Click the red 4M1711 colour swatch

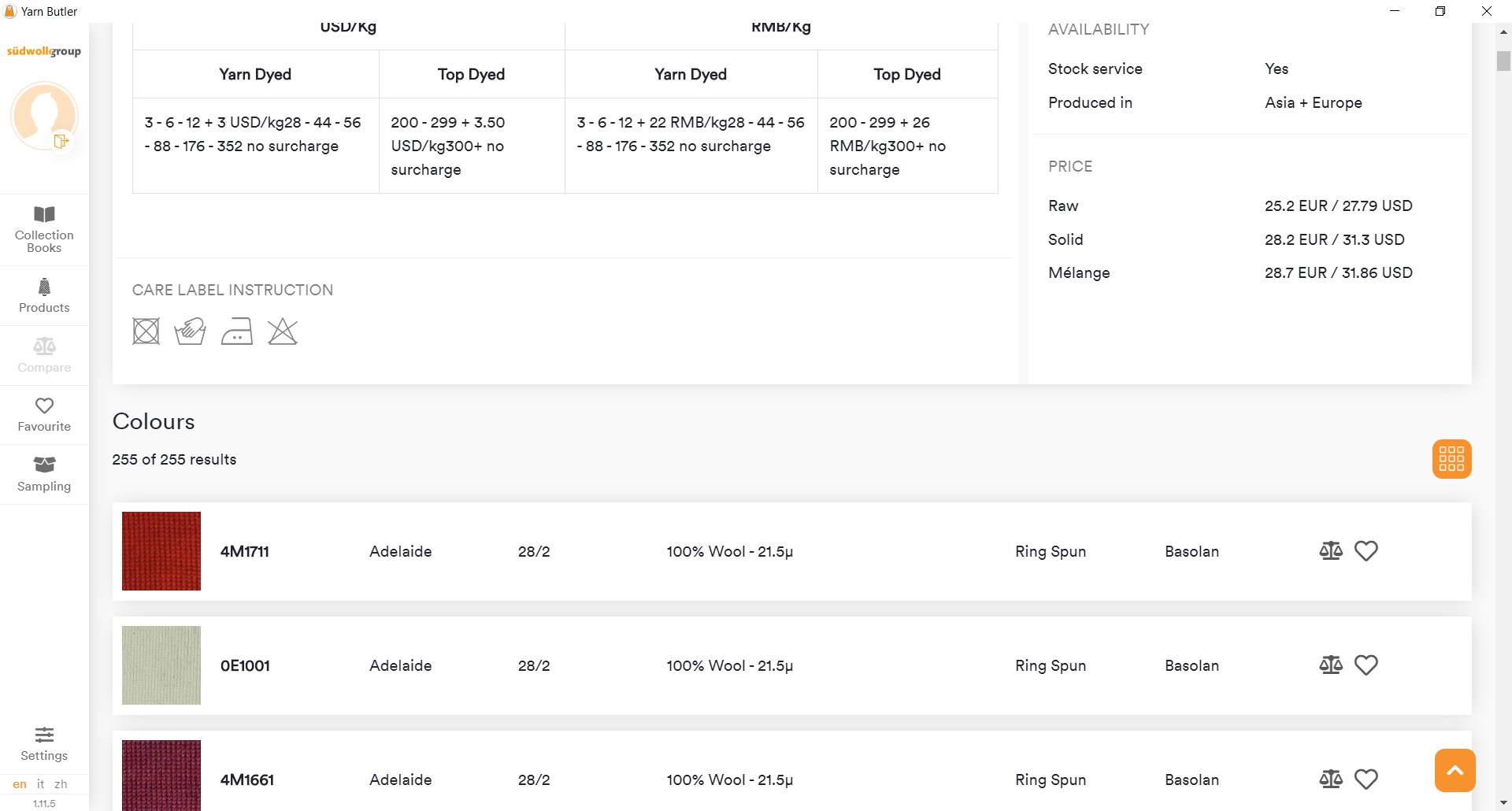[161, 551]
